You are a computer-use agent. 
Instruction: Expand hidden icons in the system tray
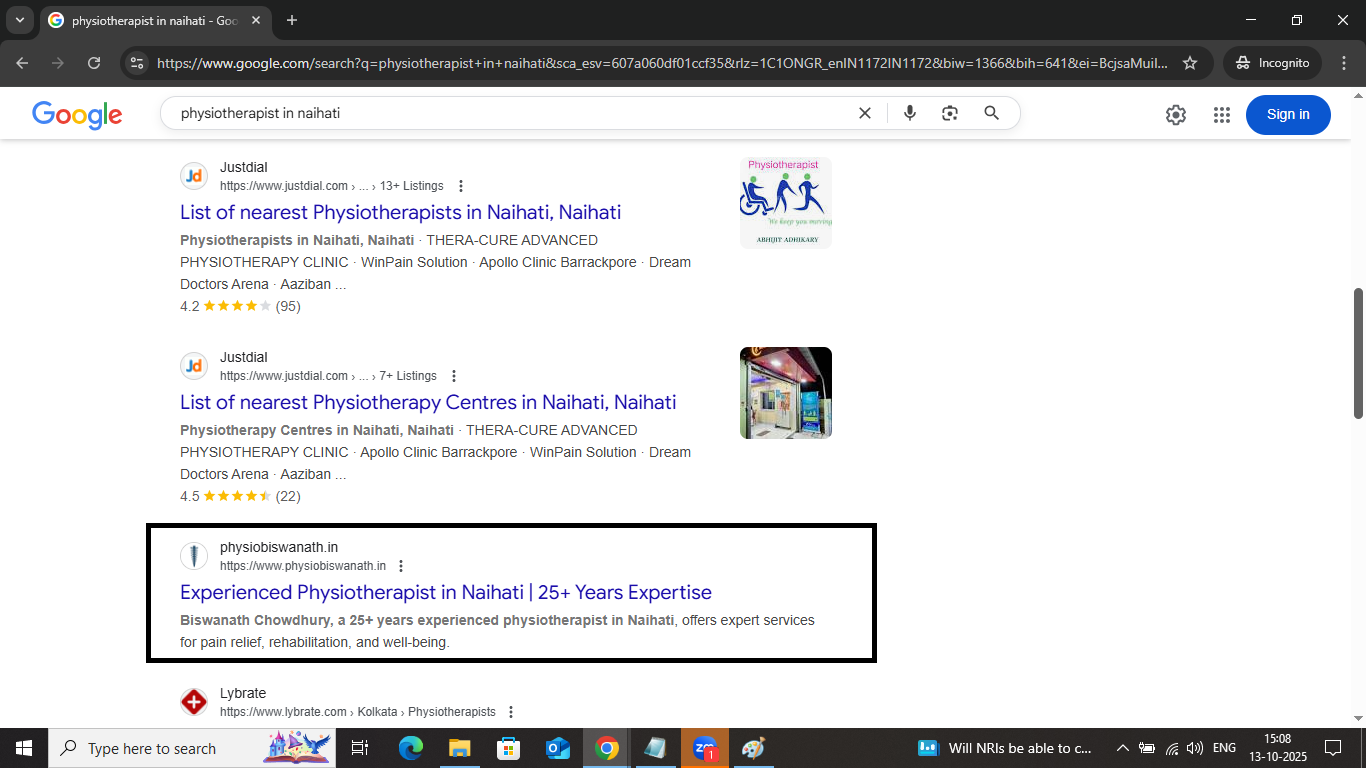1122,747
